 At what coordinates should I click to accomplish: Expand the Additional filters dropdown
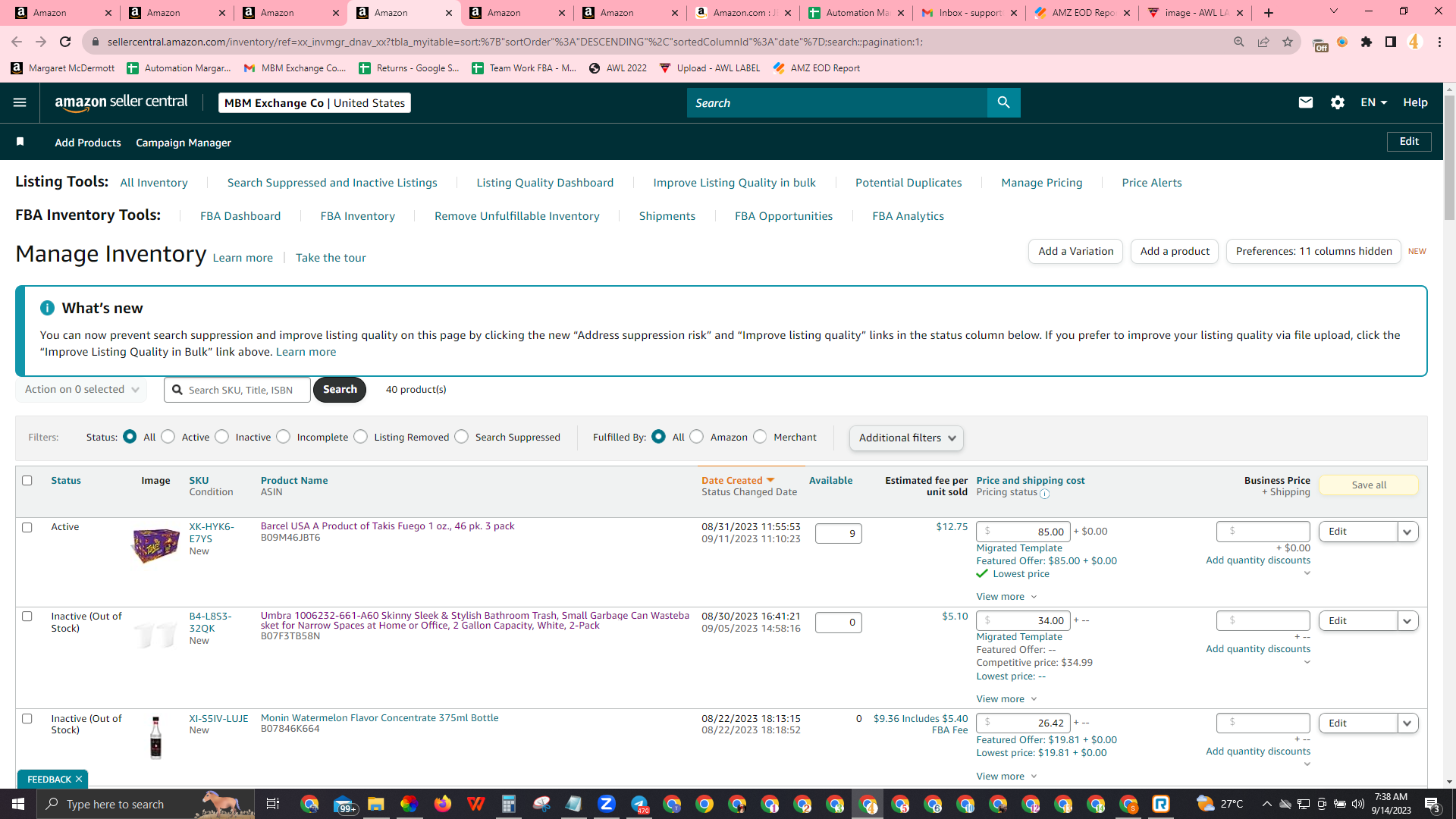pos(906,438)
